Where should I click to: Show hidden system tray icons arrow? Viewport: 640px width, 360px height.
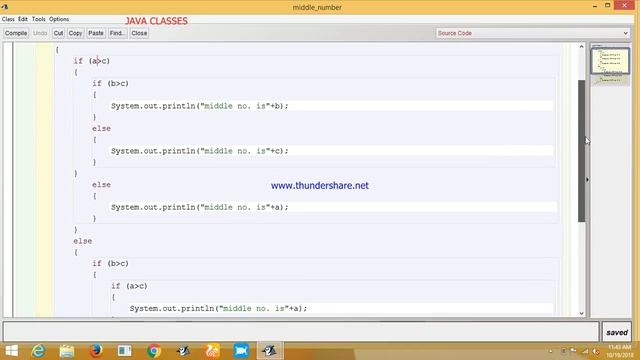(551, 351)
